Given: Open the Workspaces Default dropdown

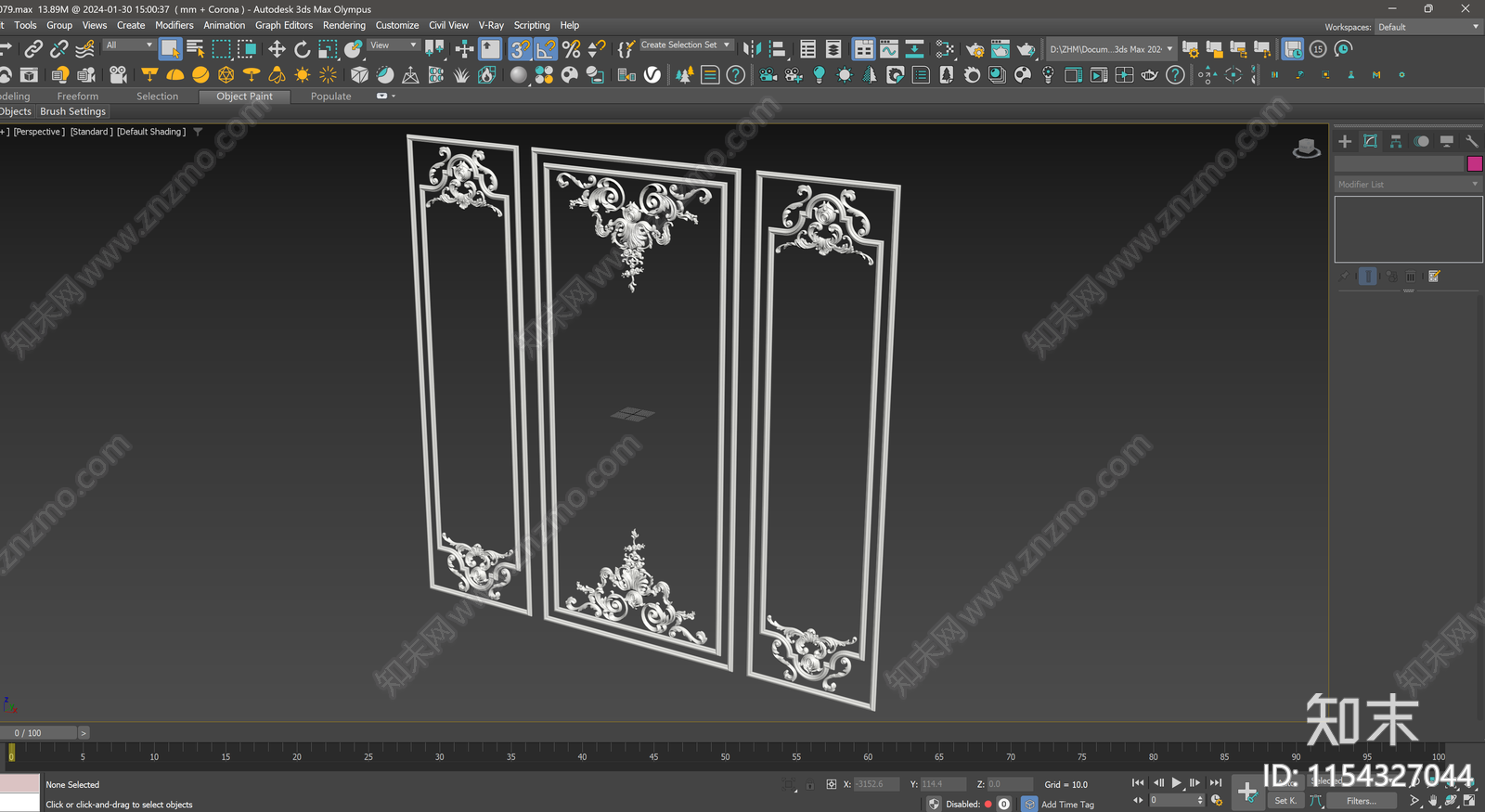Looking at the screenshot, I should click(1427, 27).
